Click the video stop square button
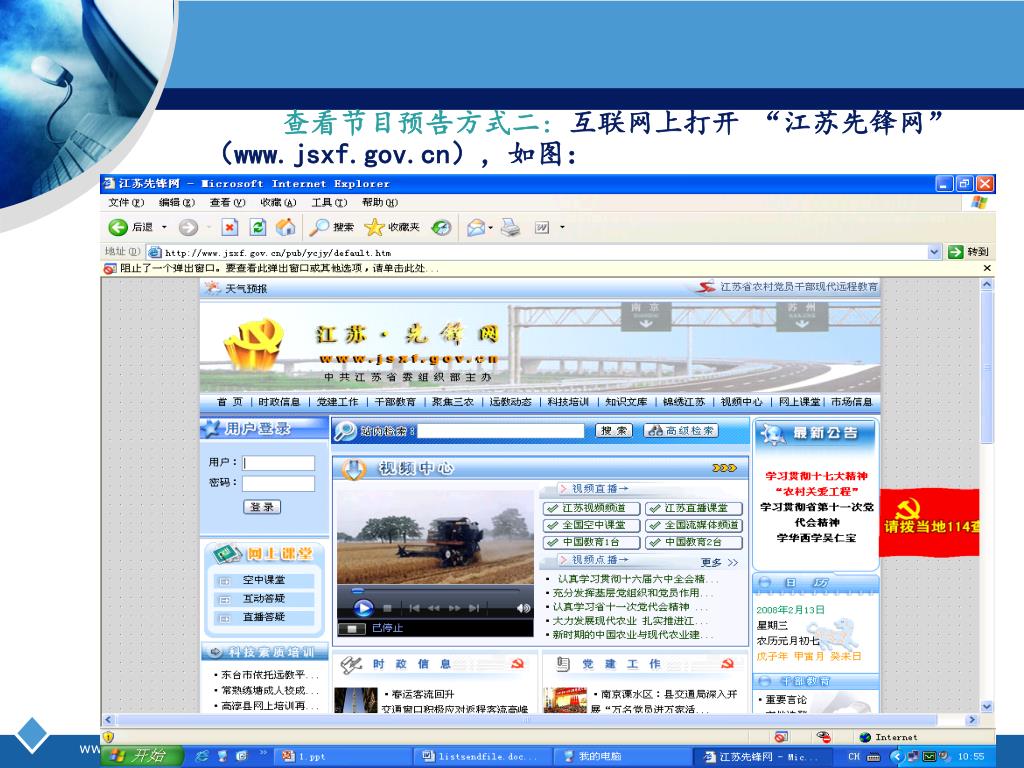The image size is (1024, 768). 387,608
